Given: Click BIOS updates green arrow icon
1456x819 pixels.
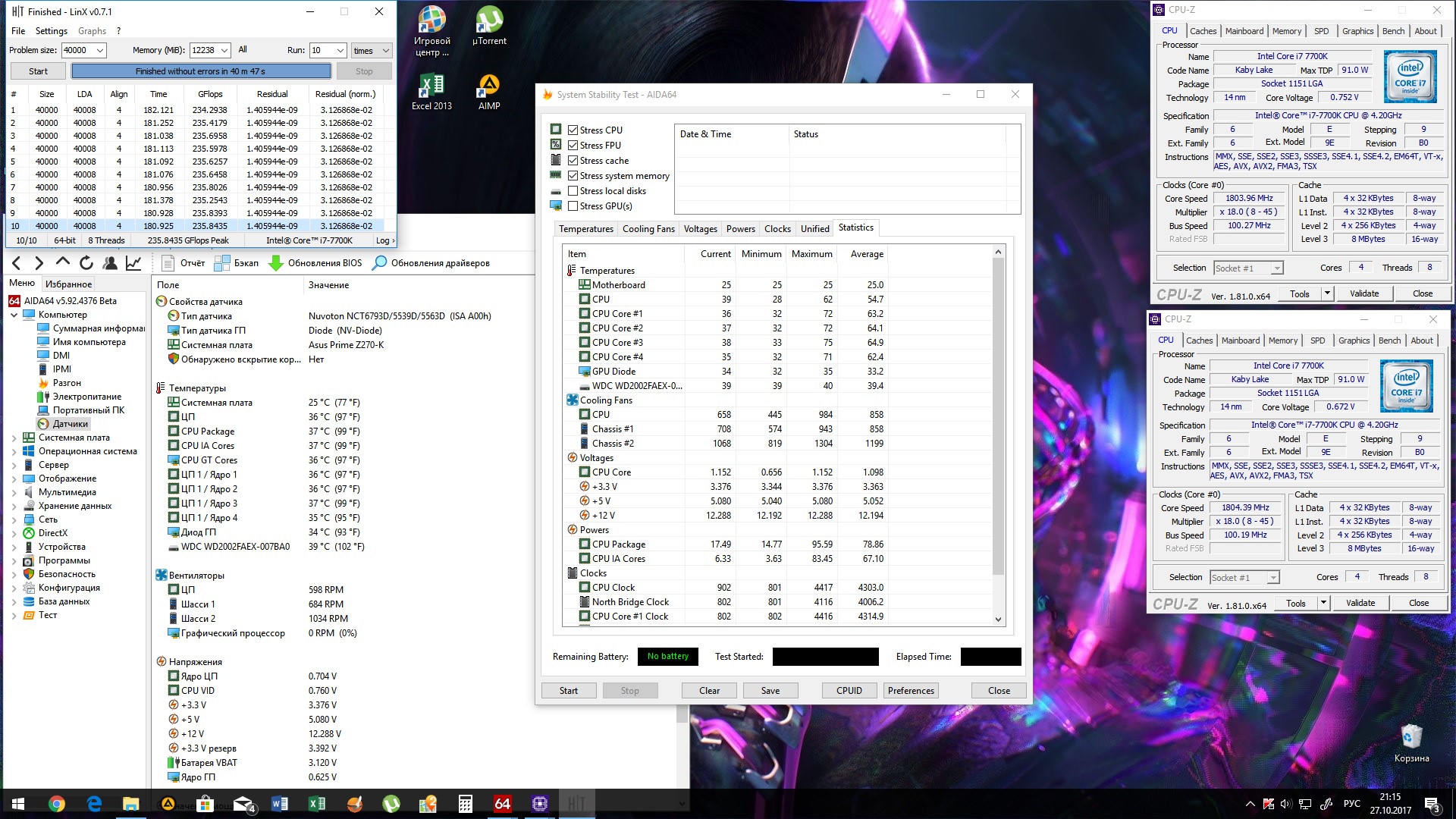Looking at the screenshot, I should [277, 263].
